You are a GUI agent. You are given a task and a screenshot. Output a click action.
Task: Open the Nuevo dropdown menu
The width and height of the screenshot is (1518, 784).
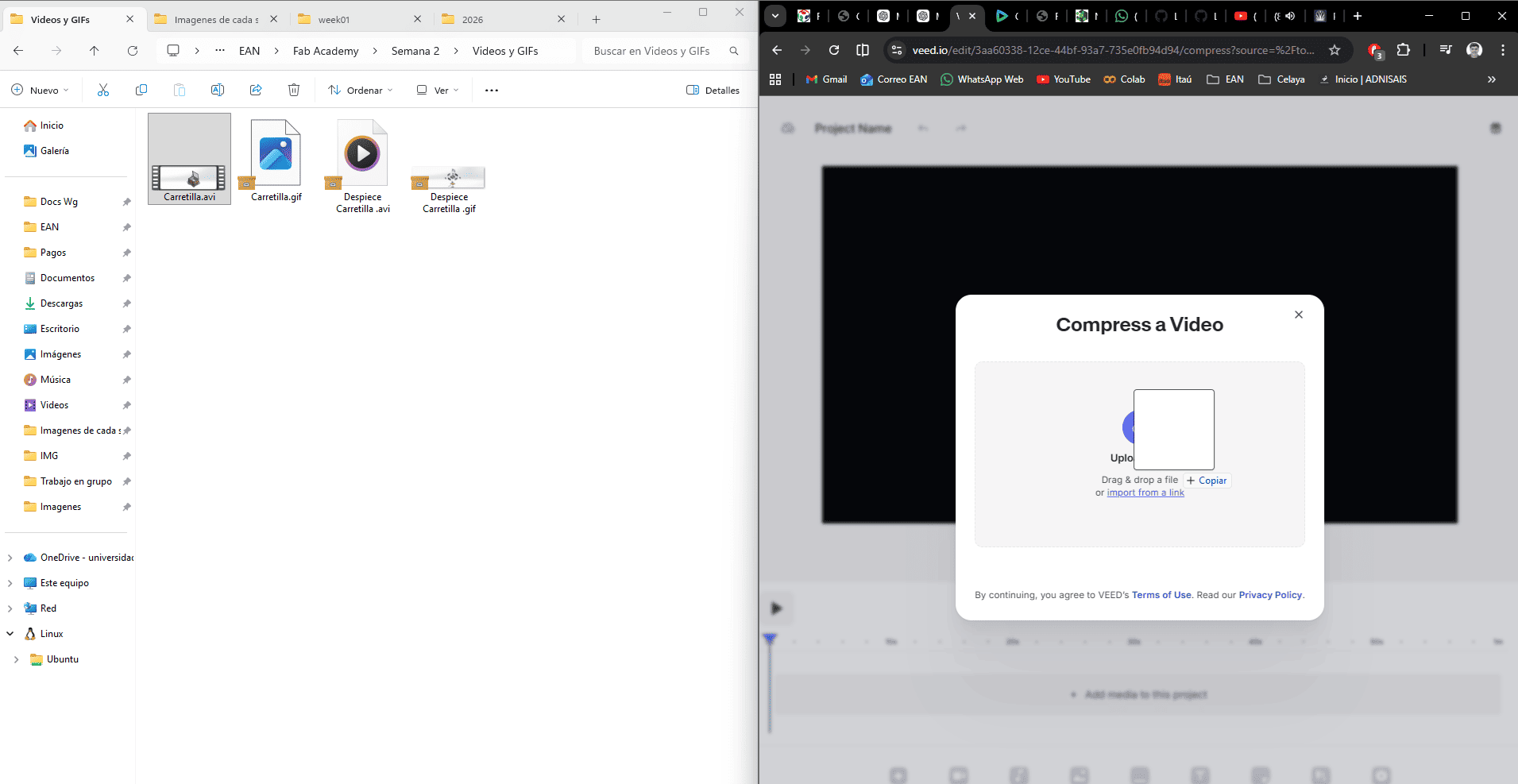coord(40,90)
